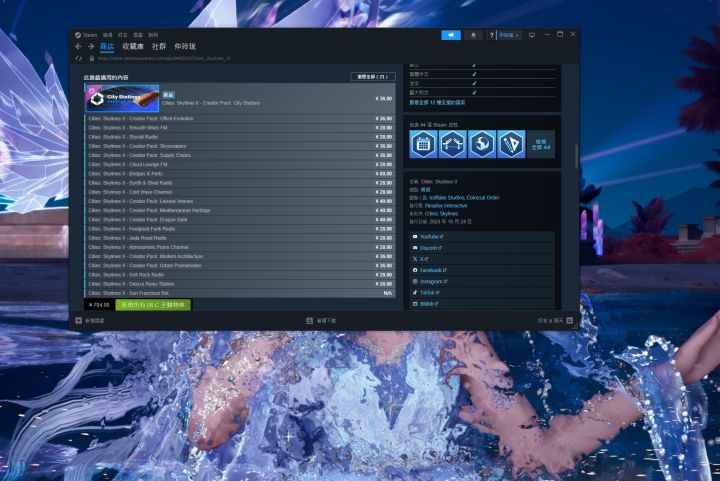This screenshot has height=481, width=720.
Task: Open Creator Pack: Mediterranean Heritage row
Action: coord(240,210)
